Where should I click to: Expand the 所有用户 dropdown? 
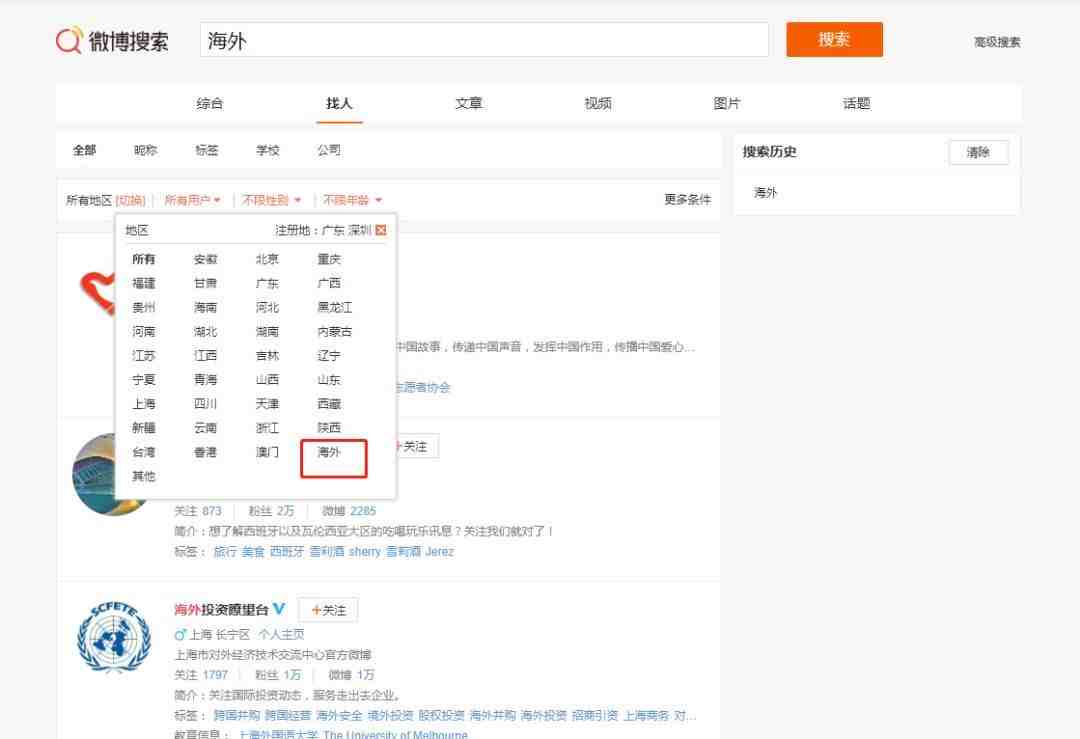point(192,200)
